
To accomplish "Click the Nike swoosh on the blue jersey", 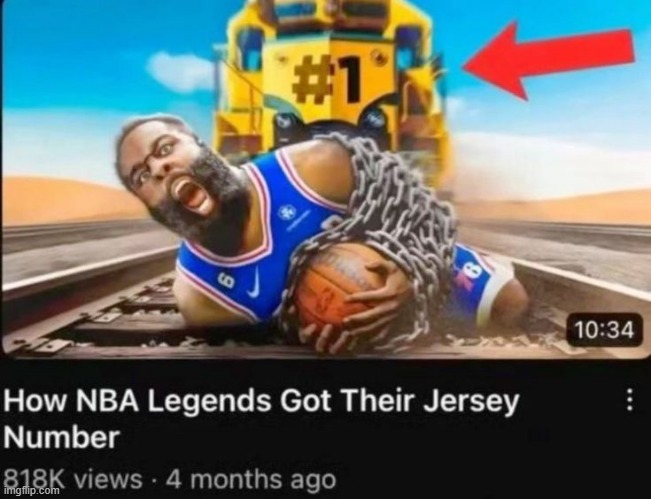I will 255,283.
